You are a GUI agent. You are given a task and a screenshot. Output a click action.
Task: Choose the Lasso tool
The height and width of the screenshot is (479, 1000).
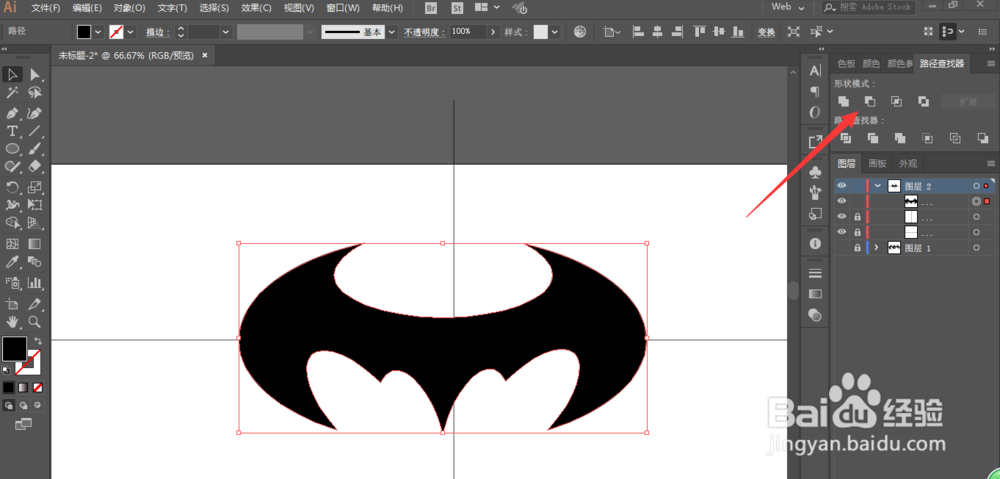[34, 93]
